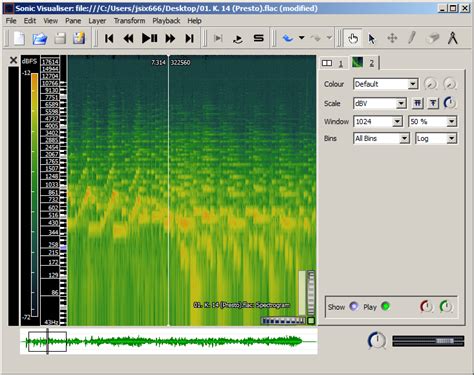Screen dimensions: 474x375
Task: Fast forward playback
Action: (170, 38)
